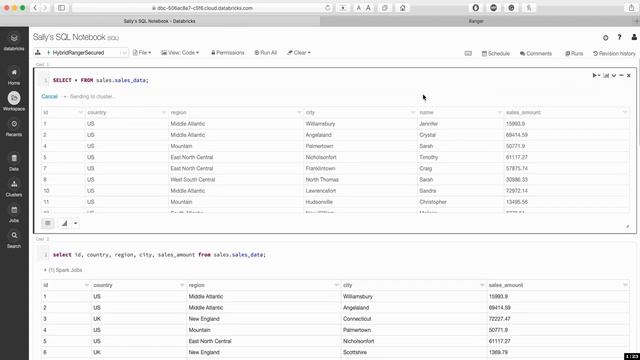The image size is (640, 360).
Task: Click into cell 2 SQL editor
Action: pos(339,255)
